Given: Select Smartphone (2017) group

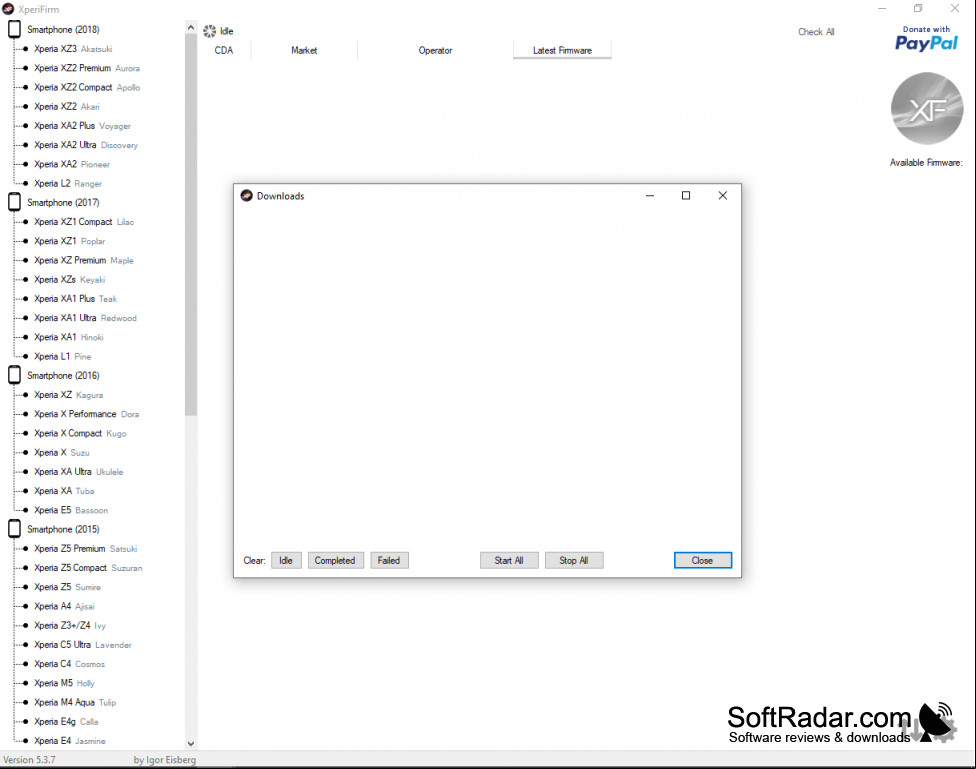Looking at the screenshot, I should [x=63, y=202].
